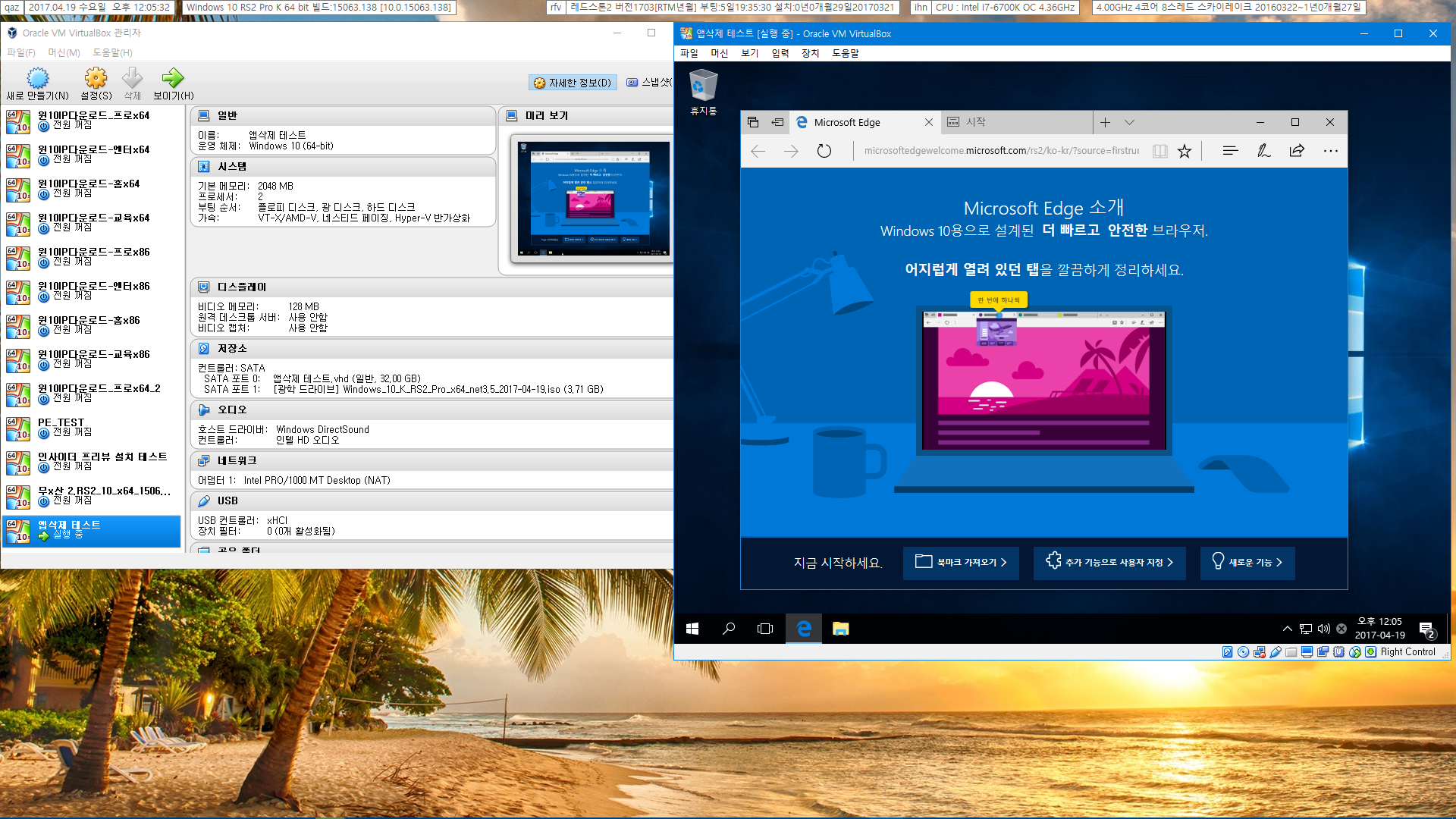
Task: Select 윈10IP다운로드-교육x86 VM
Action: 92,359
